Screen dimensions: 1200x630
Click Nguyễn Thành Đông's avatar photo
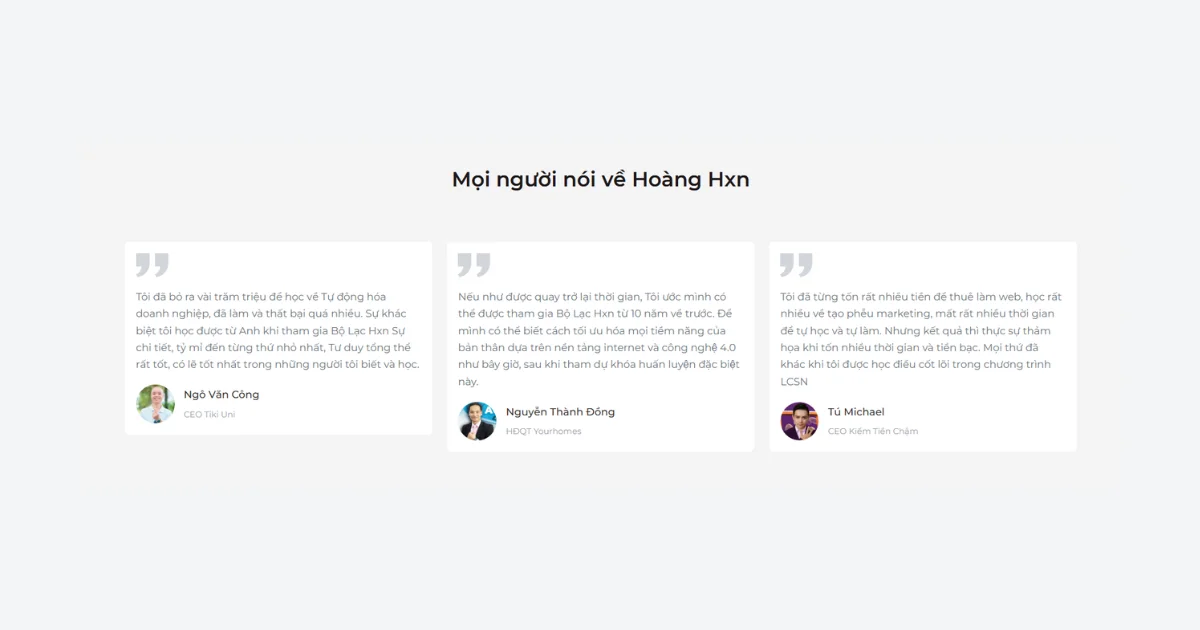coord(478,421)
